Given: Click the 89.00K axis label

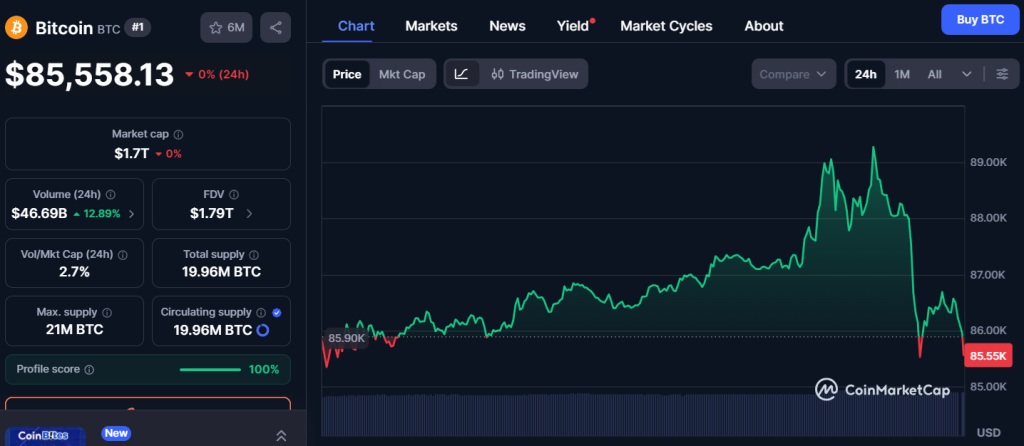Looking at the screenshot, I should pos(988,162).
